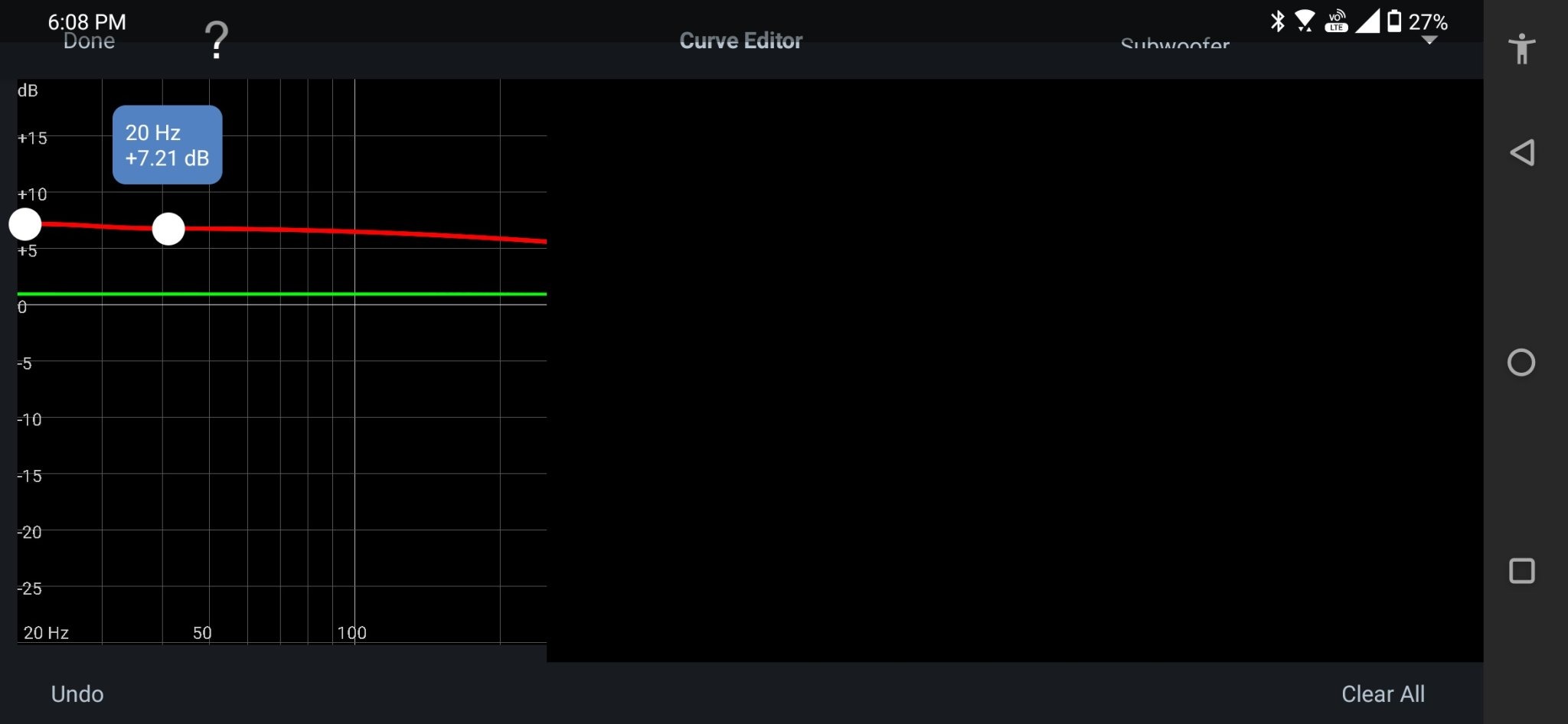Image resolution: width=1568 pixels, height=724 pixels.
Task: Tap the Done button
Action: click(89, 41)
